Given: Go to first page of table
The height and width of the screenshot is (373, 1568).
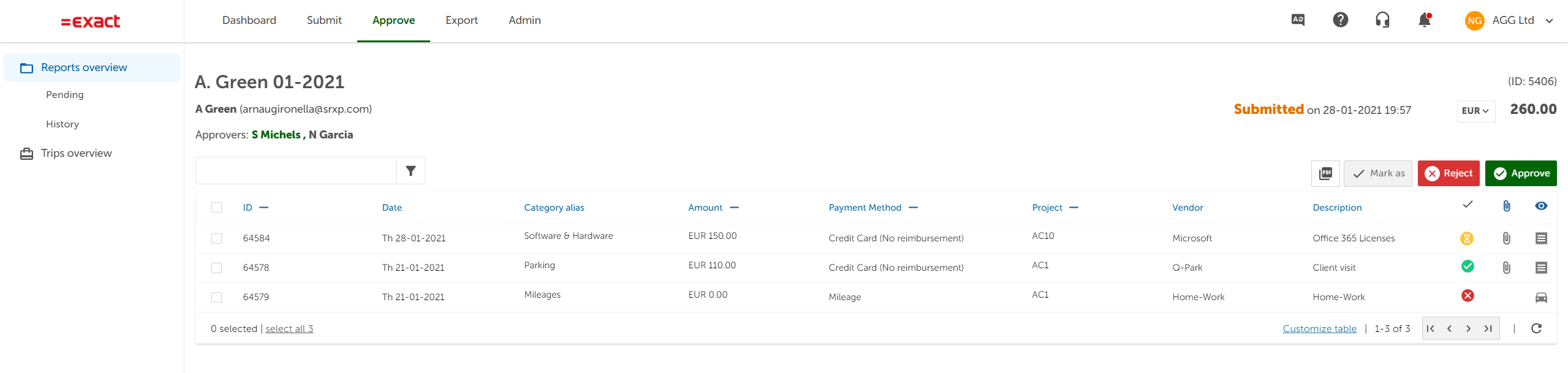Looking at the screenshot, I should (x=1431, y=328).
